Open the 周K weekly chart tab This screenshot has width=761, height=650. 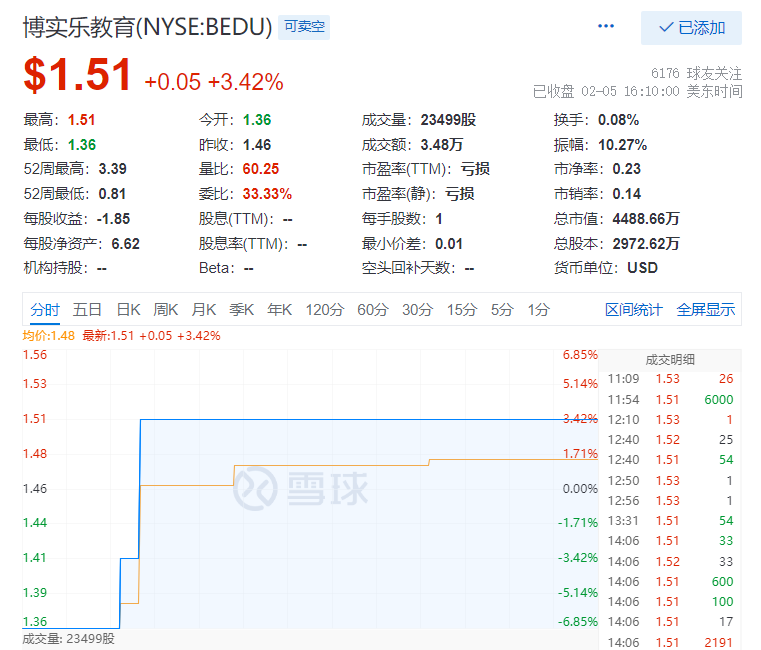[166, 310]
